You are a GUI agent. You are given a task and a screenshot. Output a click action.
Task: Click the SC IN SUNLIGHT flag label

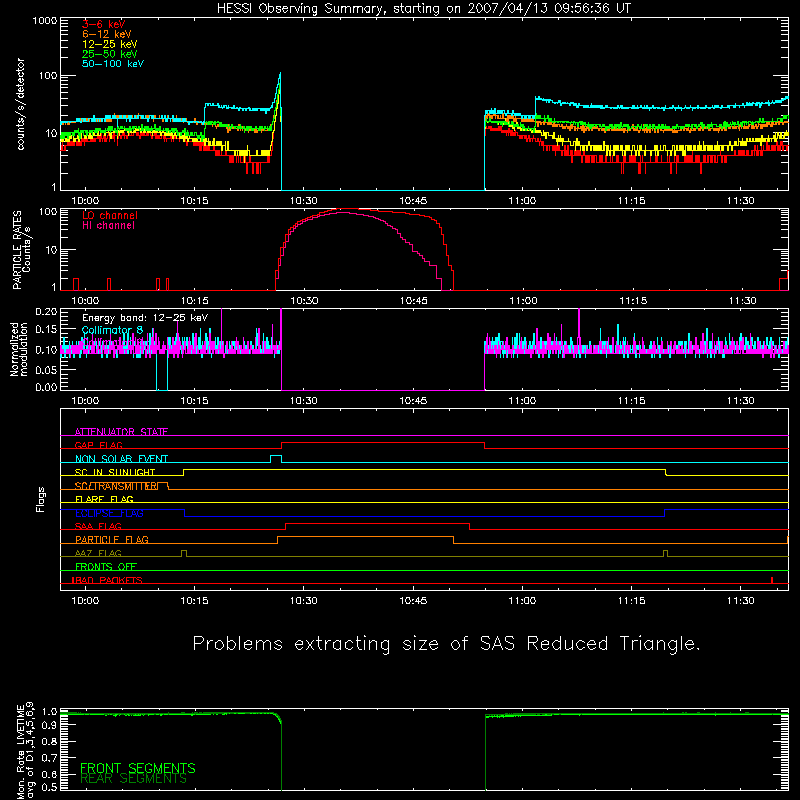pos(115,472)
